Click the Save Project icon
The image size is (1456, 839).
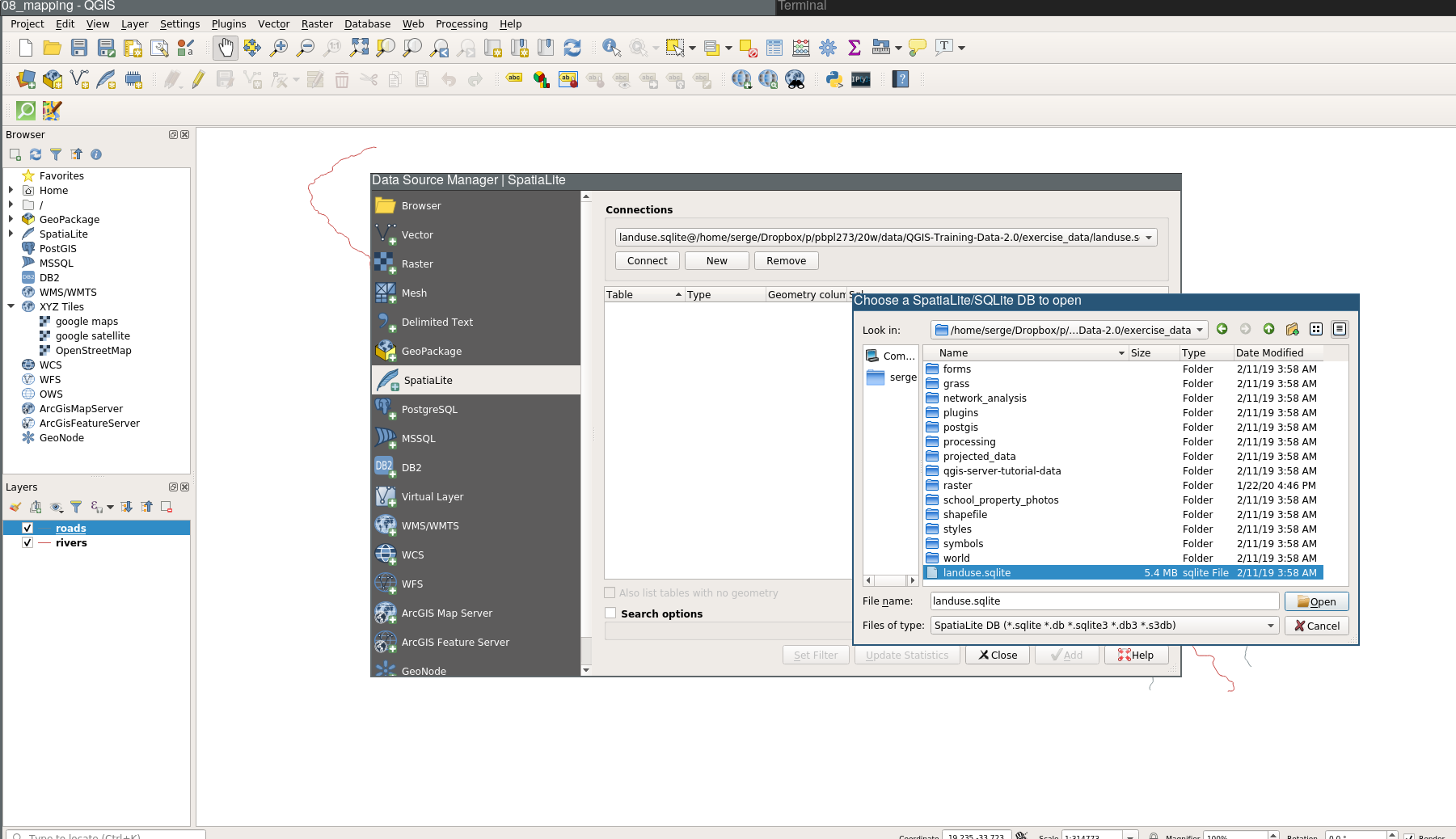click(78, 48)
